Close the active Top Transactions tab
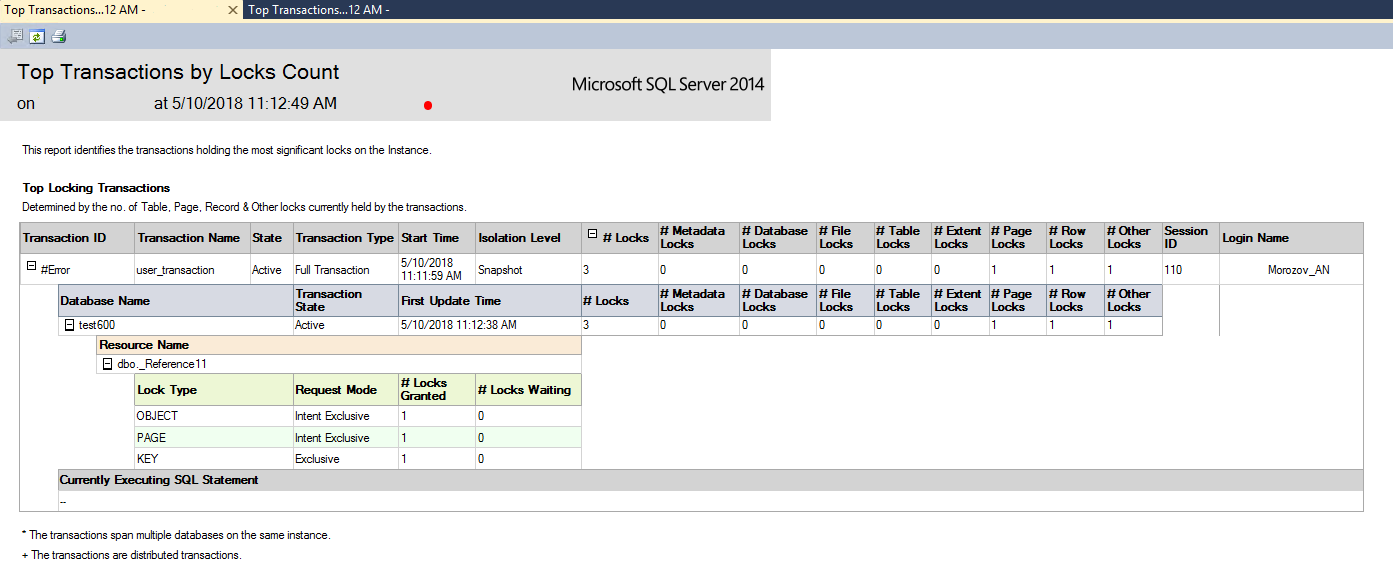Image resolution: width=1393 pixels, height=569 pixels. 232,10
